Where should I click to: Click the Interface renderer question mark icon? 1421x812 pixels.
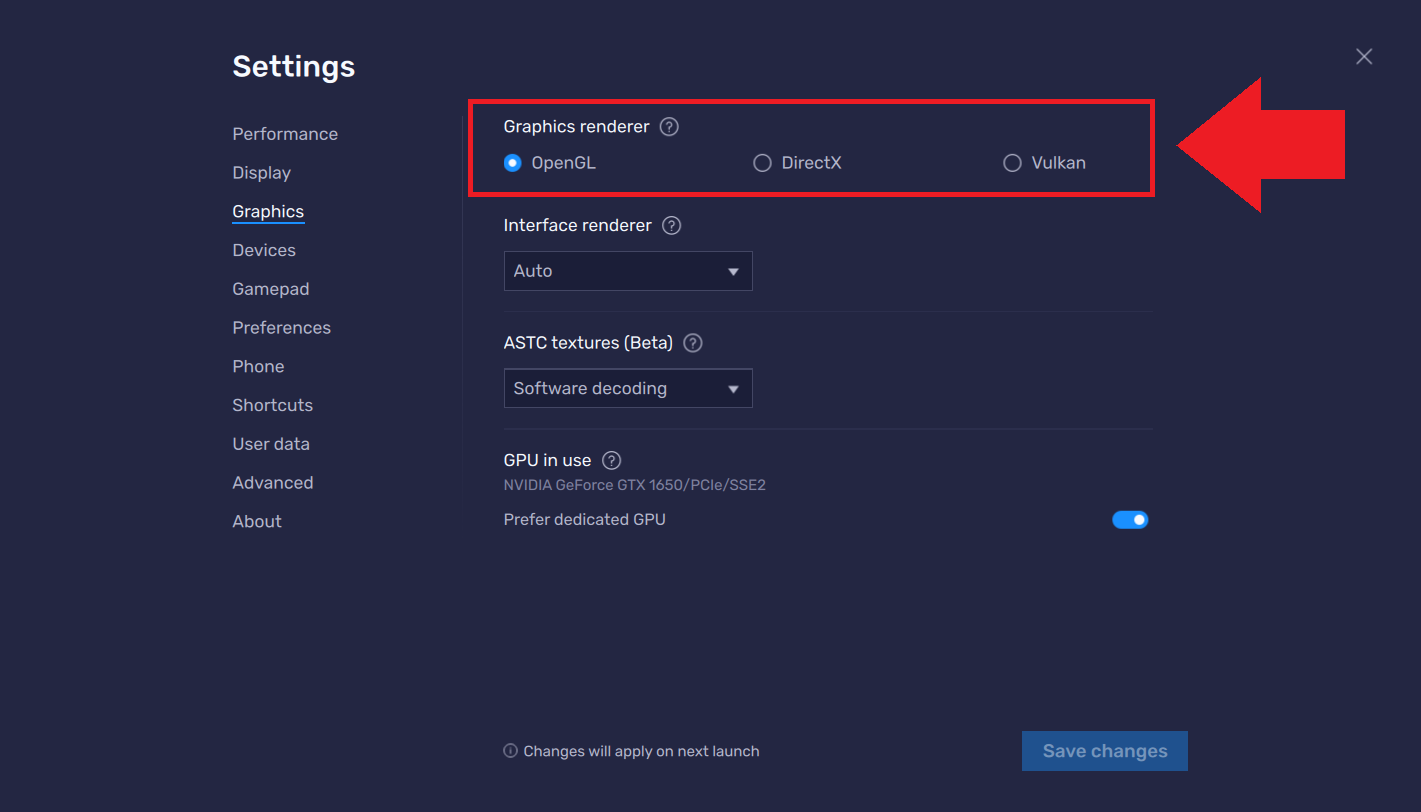[670, 225]
